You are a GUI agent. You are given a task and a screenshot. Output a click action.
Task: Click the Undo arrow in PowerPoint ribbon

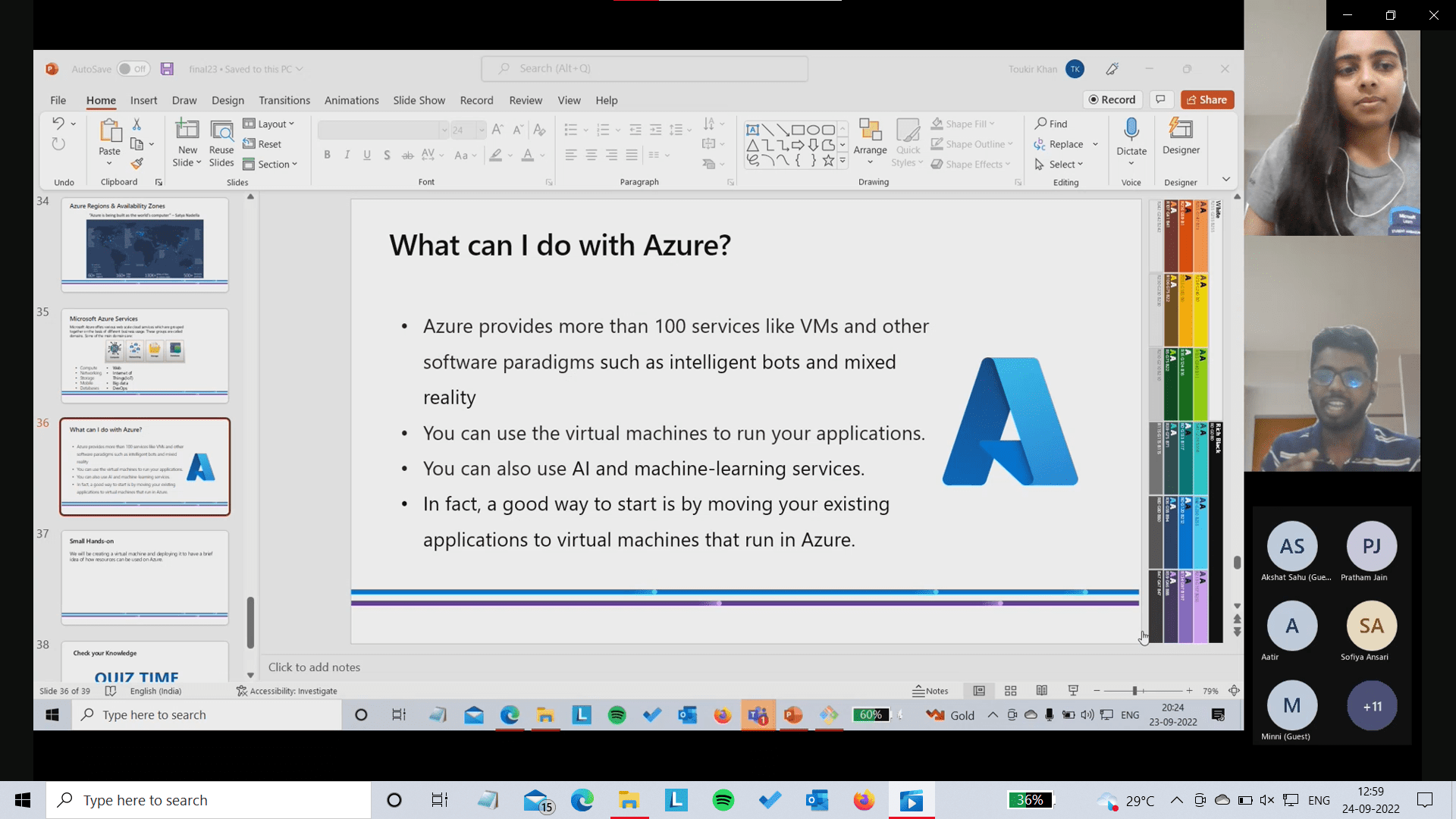pyautogui.click(x=58, y=124)
